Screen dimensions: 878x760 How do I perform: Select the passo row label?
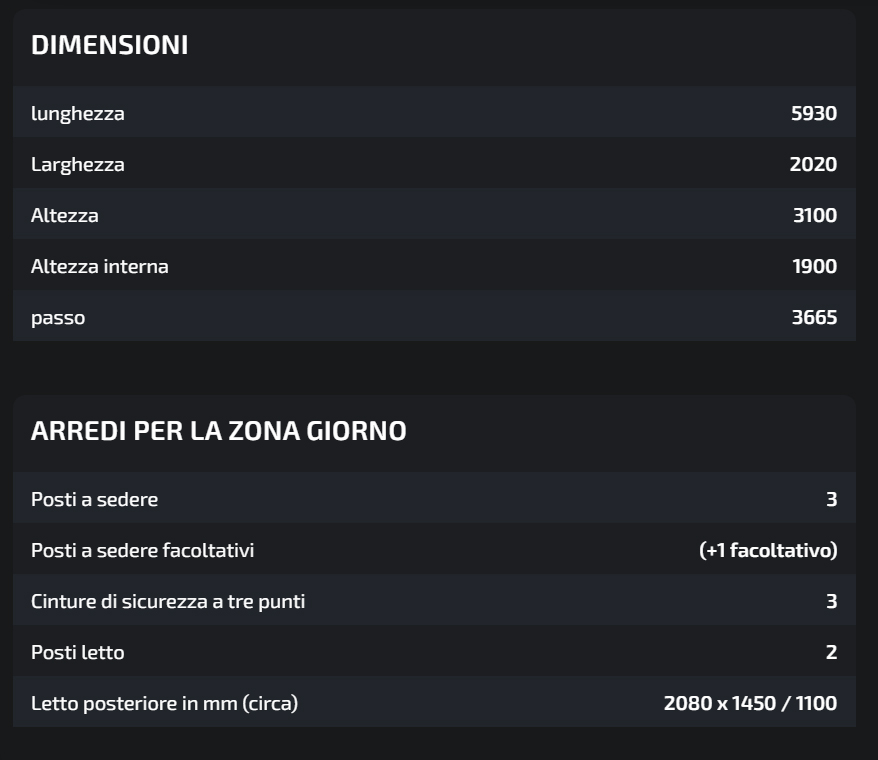58,318
